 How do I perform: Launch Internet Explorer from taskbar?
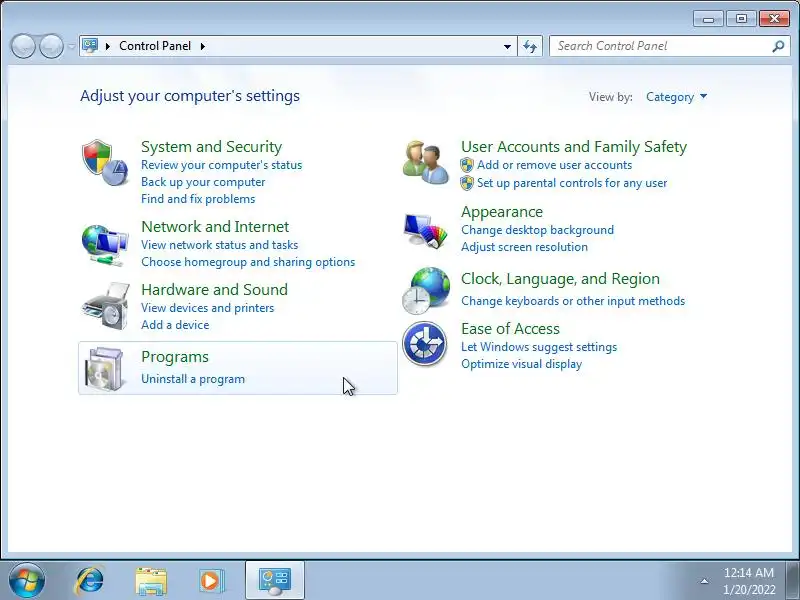[x=89, y=580]
